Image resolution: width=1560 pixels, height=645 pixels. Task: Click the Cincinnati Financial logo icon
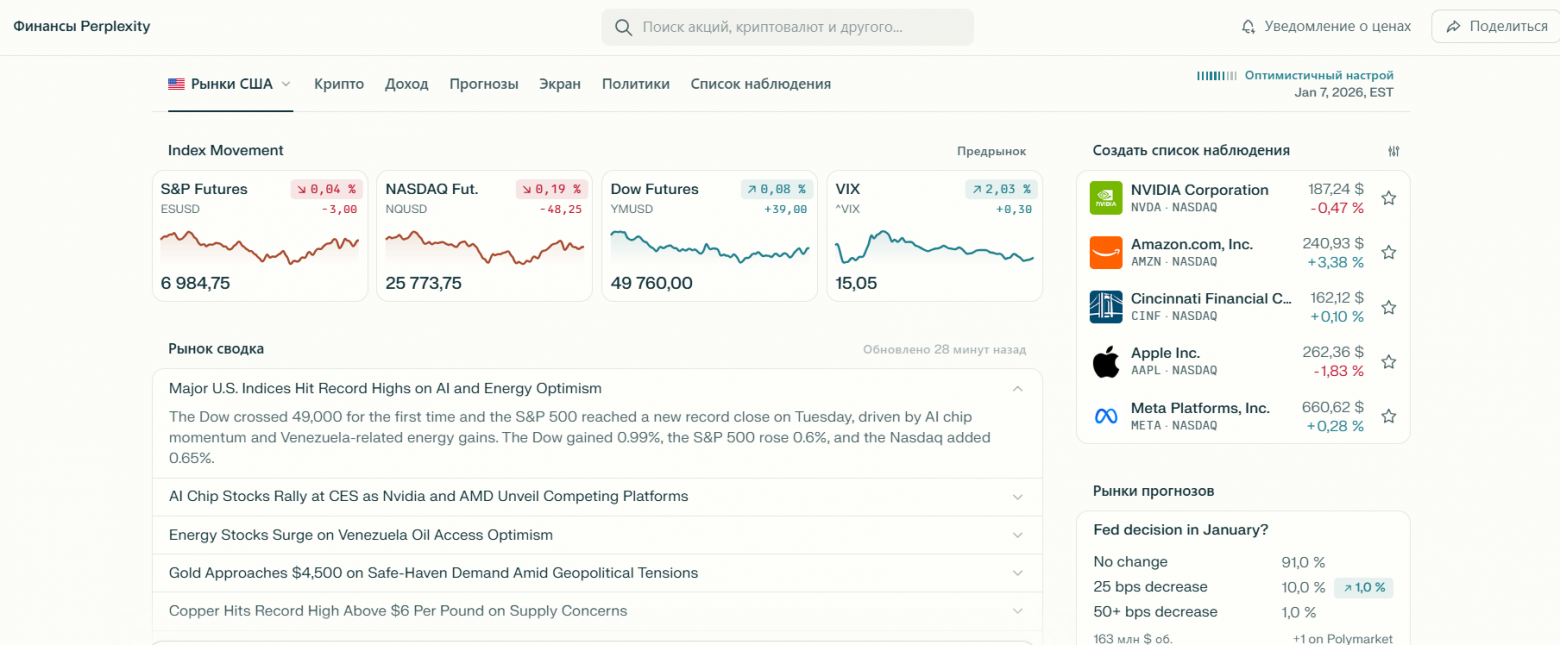click(1106, 307)
